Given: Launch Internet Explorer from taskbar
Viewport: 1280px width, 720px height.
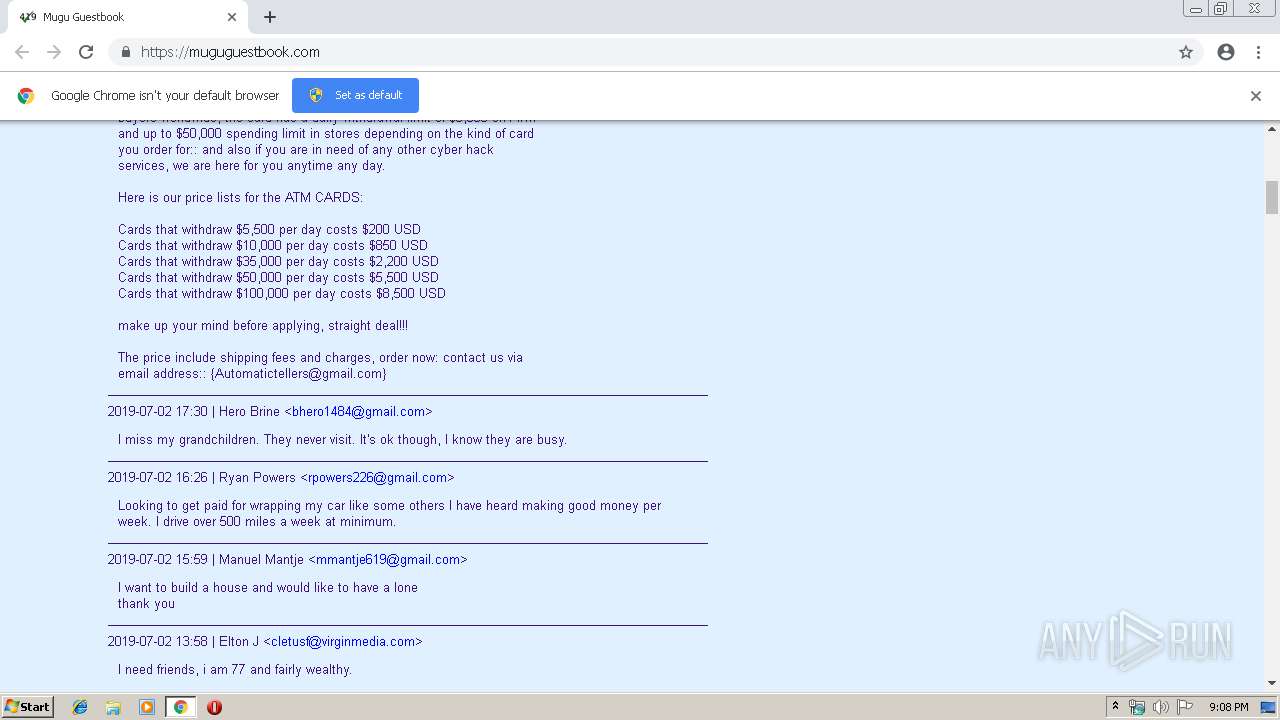Looking at the screenshot, I should tap(80, 707).
